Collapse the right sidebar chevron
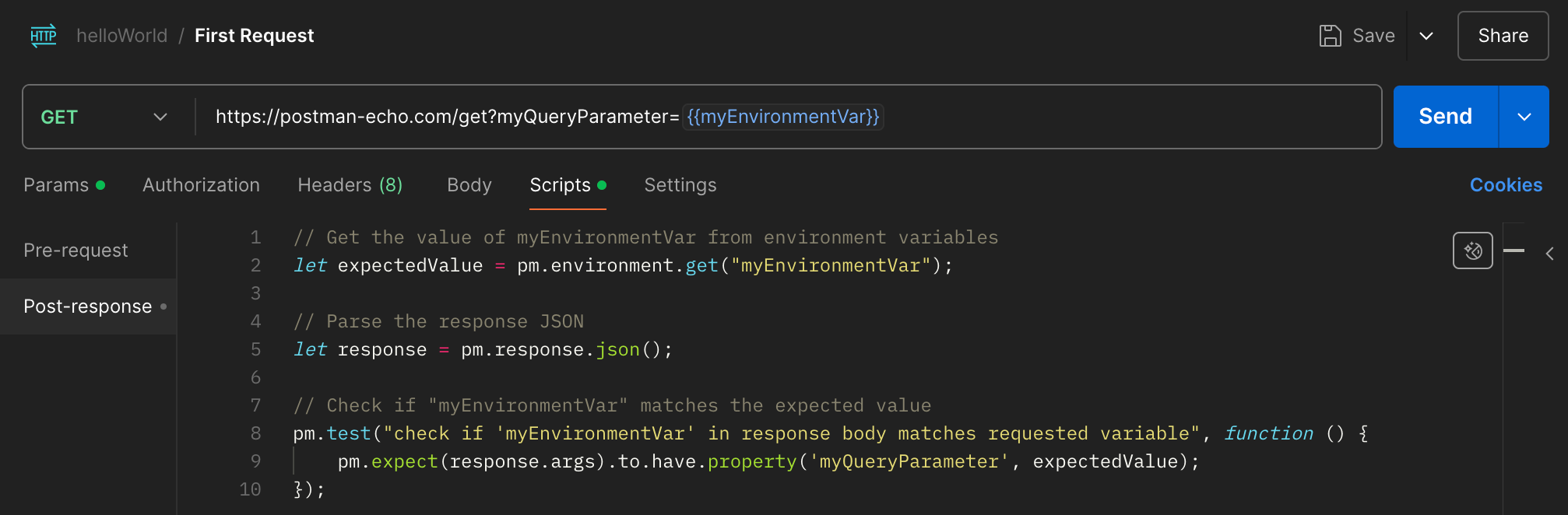Image resolution: width=1568 pixels, height=515 pixels. coord(1549,254)
